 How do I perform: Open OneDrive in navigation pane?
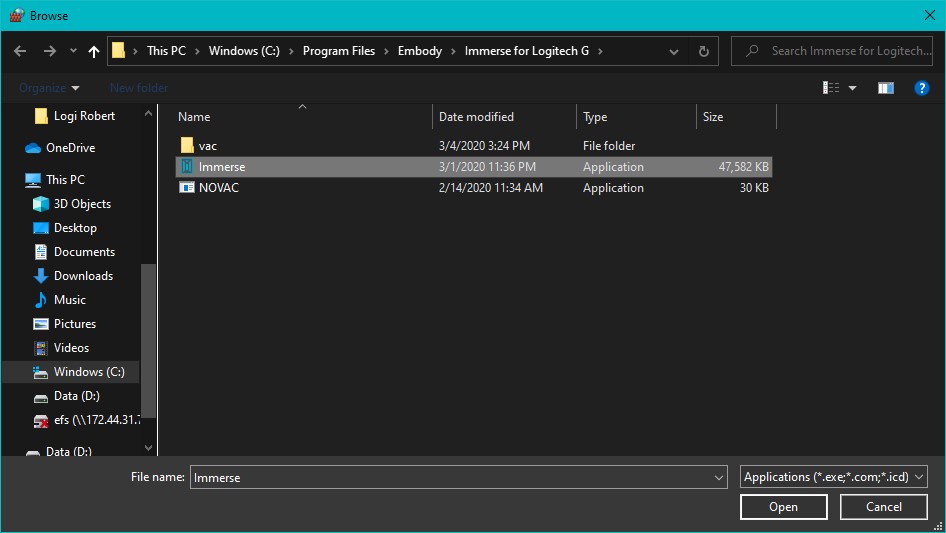71,148
